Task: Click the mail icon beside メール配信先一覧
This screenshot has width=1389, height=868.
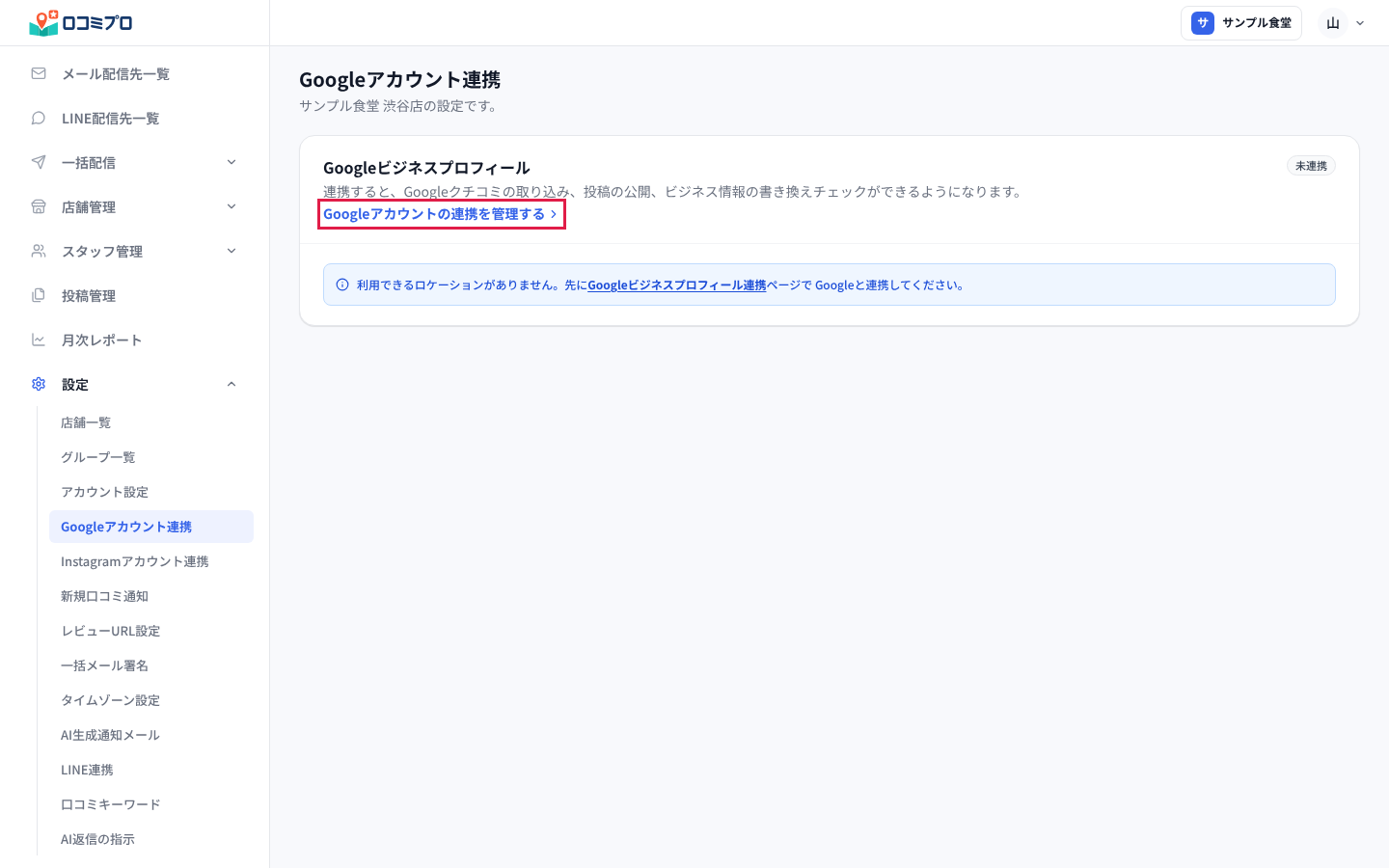Action: click(x=39, y=73)
